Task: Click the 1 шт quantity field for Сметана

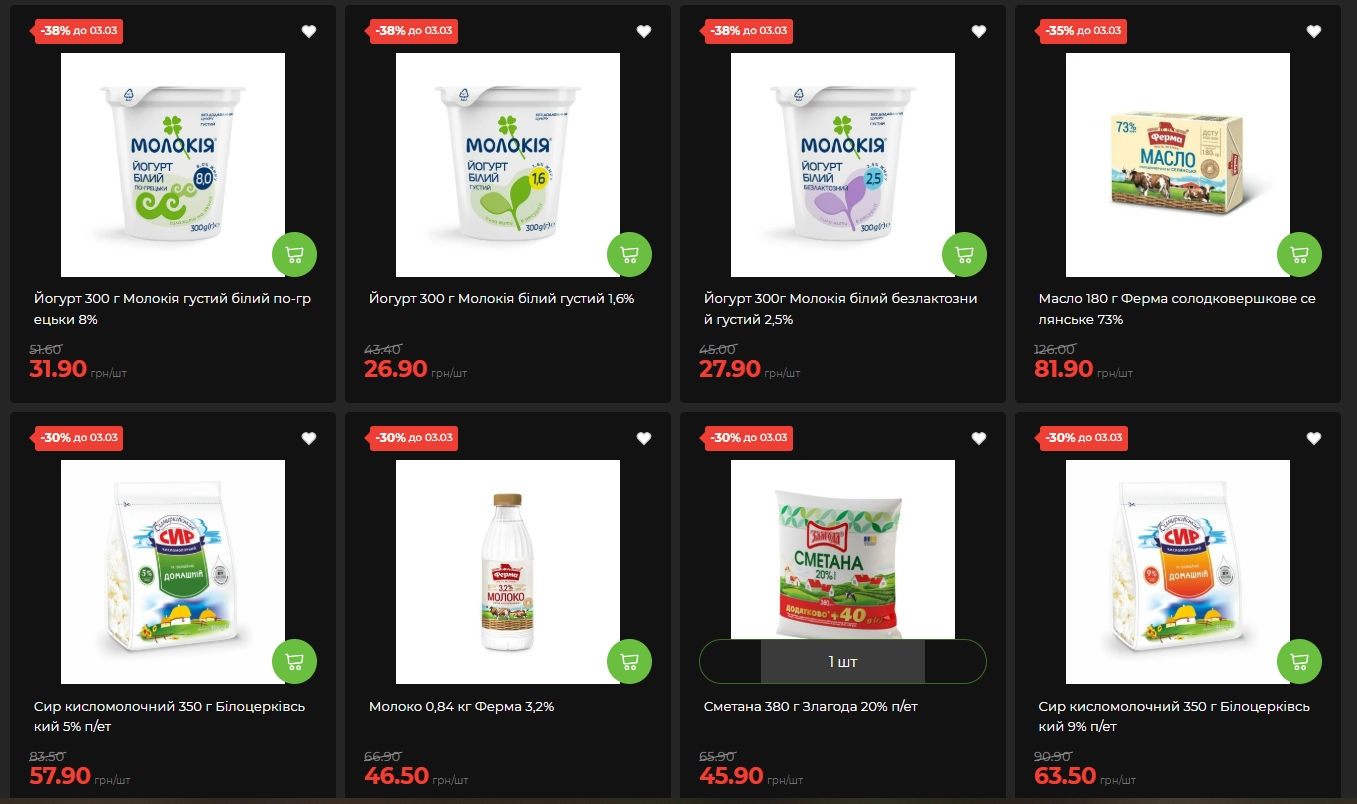Action: pos(843,662)
